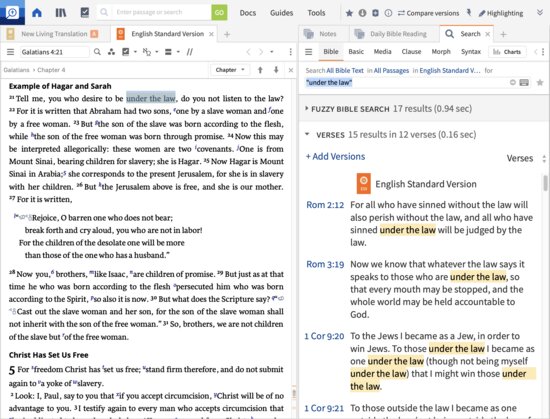Image resolution: width=550 pixels, height=419 pixels.
Task: Open the search panel hamburger menu
Action: pyautogui.click(x=309, y=52)
